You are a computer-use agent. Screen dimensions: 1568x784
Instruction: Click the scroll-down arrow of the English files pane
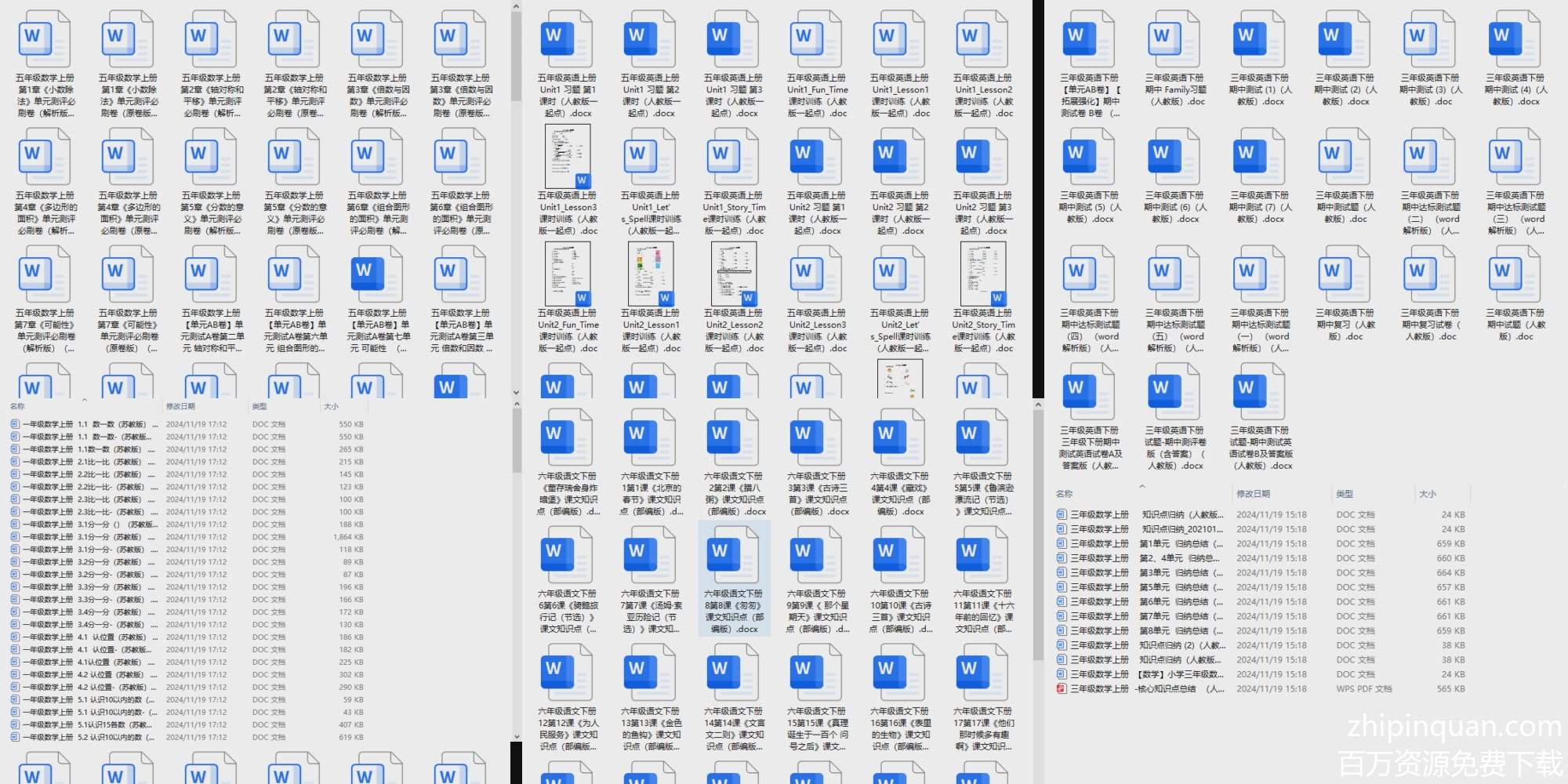coord(516,392)
